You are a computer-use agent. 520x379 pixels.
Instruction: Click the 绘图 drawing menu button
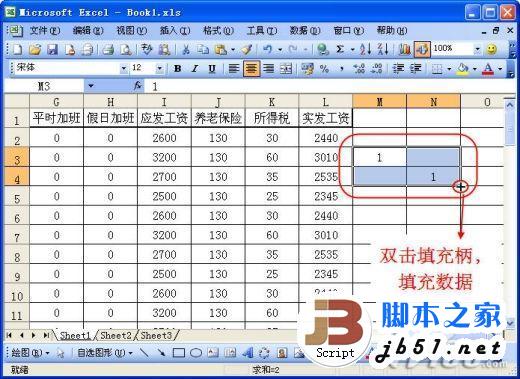[x=30, y=353]
